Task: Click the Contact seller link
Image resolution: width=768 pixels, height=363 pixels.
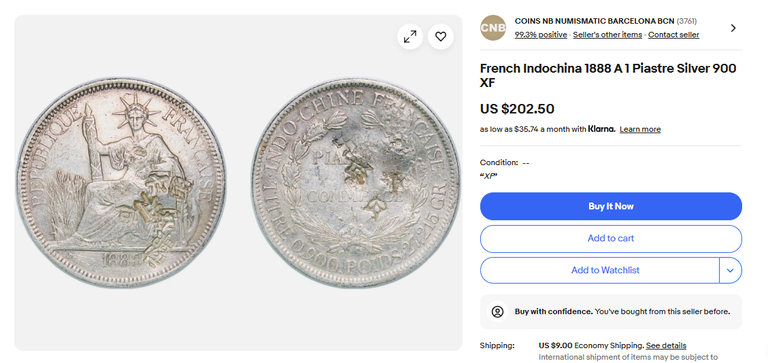Action: 673,35
